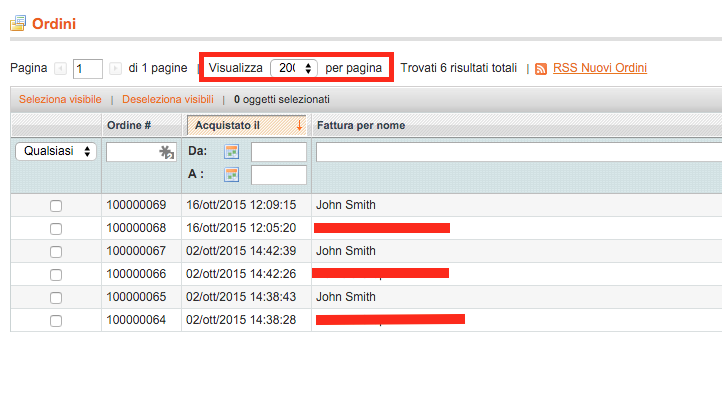The width and height of the screenshot is (722, 397).
Task: Click the Ordine # column header
Action: pyautogui.click(x=129, y=125)
